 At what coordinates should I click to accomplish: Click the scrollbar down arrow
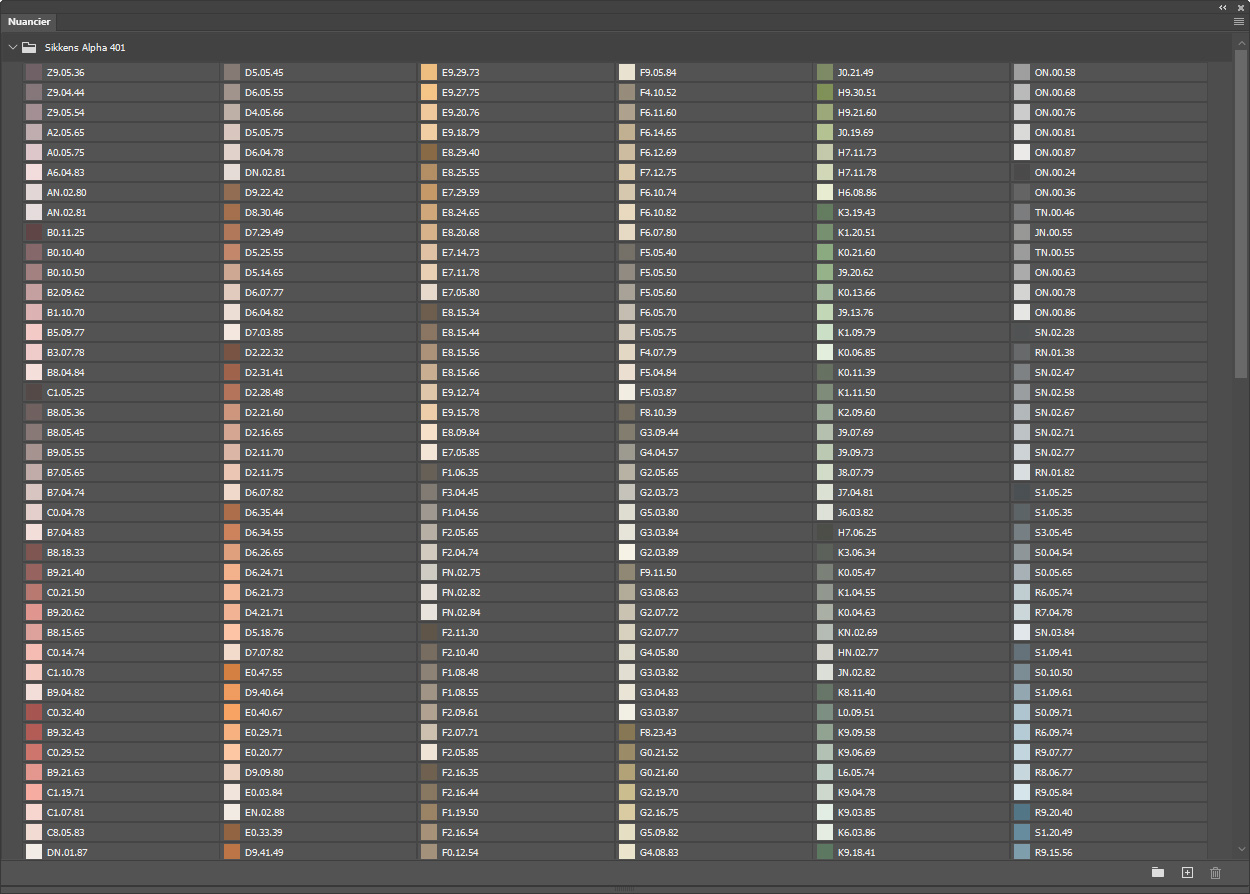pyautogui.click(x=1242, y=850)
